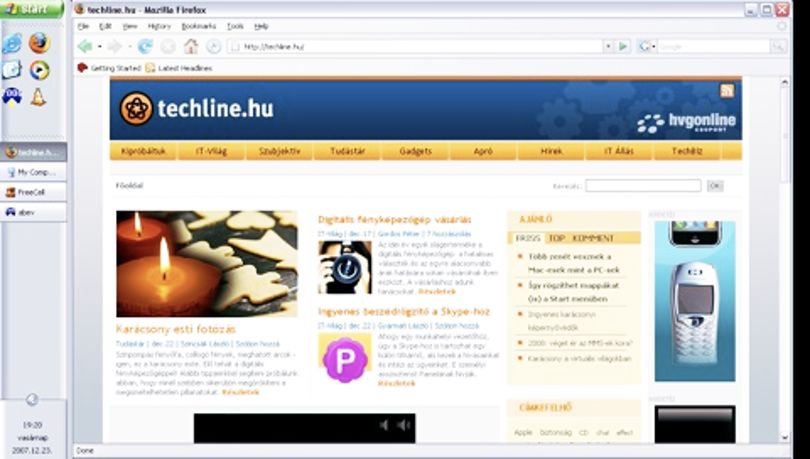Viewport: 810px width, 459px height.
Task: Click the OK button next to search field
Action: click(x=715, y=186)
